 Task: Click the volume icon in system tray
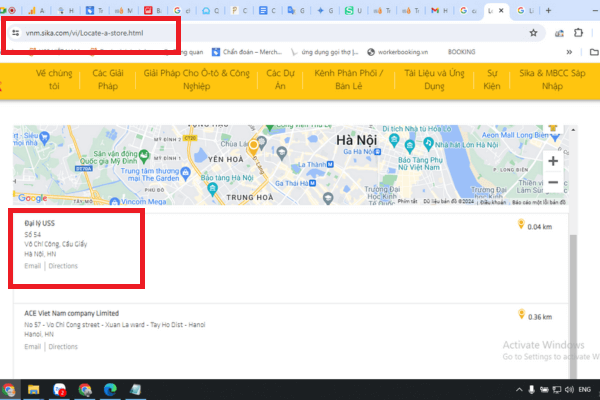(569, 390)
